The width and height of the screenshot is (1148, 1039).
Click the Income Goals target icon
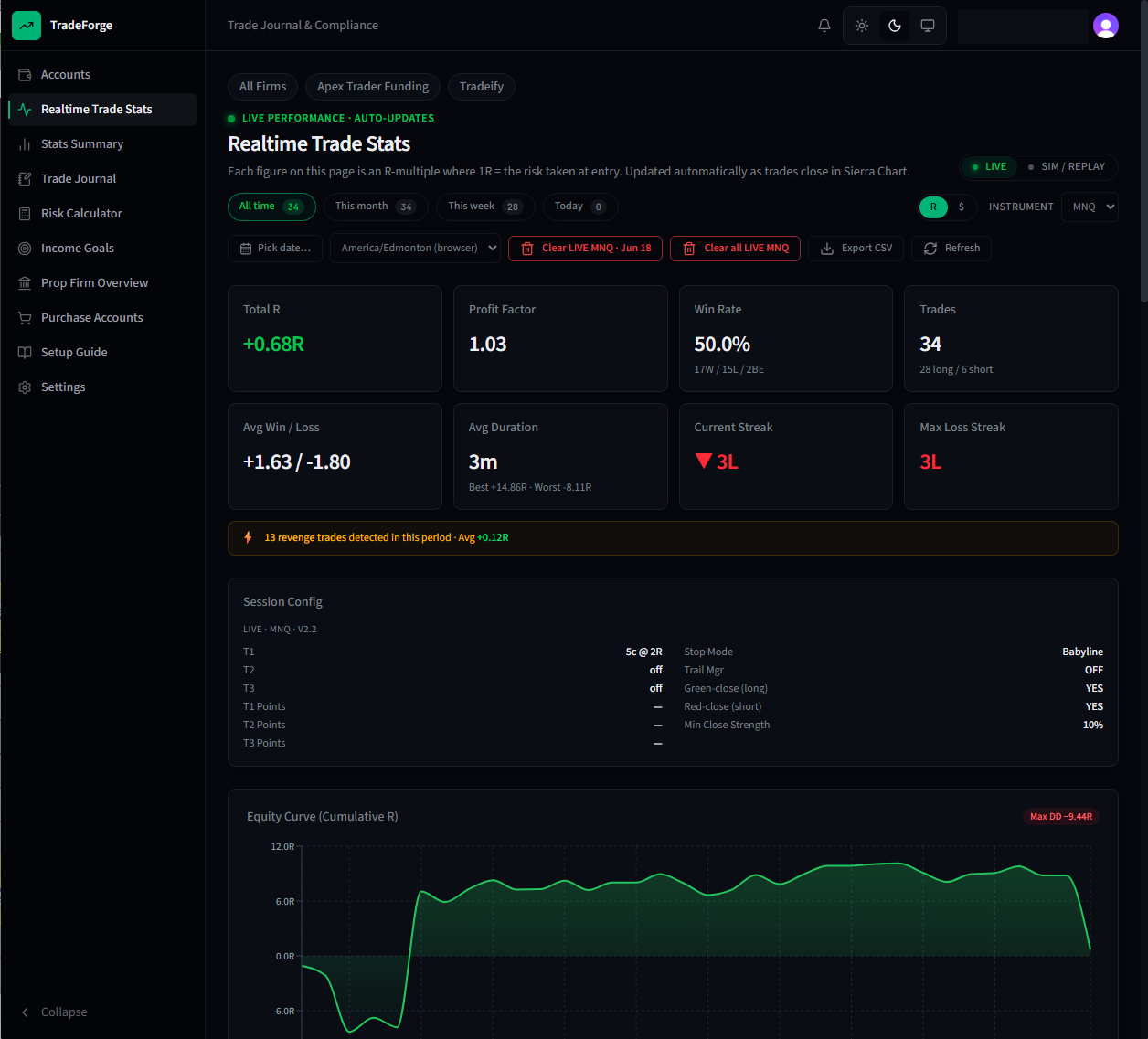pos(25,249)
